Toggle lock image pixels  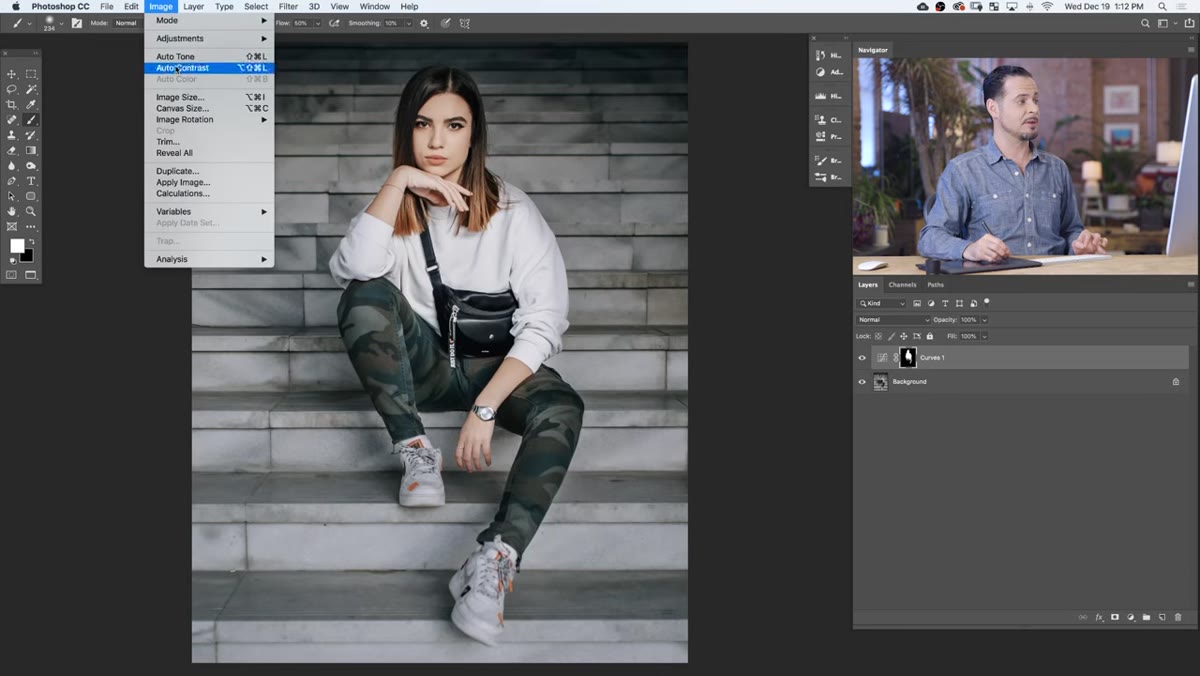[x=892, y=336]
